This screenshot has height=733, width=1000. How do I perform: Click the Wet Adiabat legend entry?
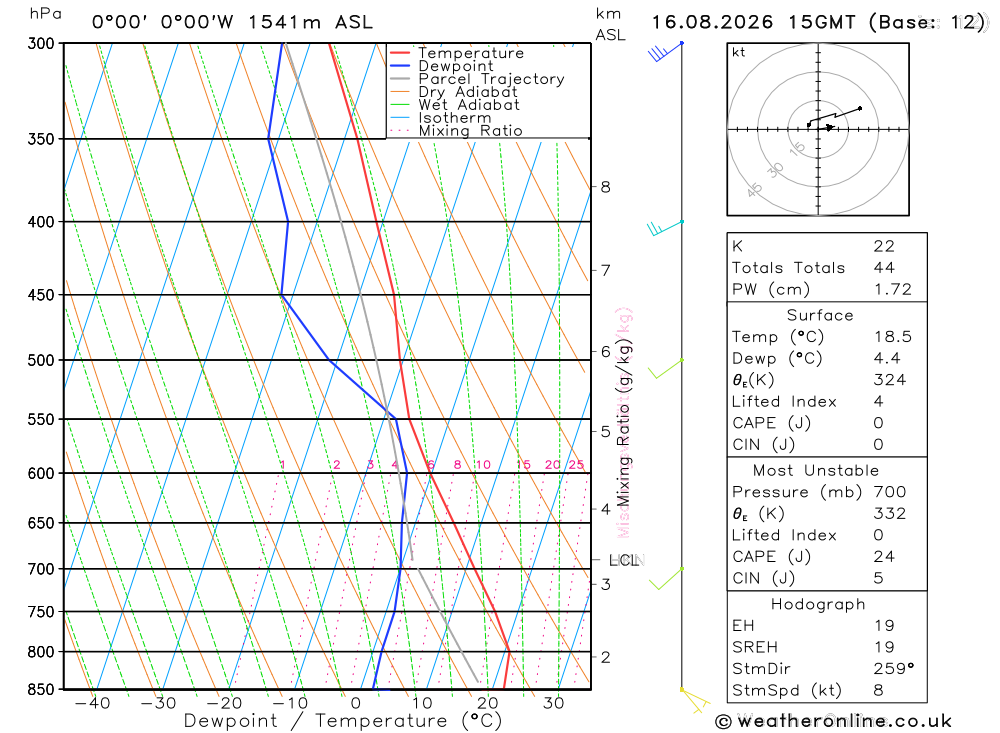[x=469, y=105]
